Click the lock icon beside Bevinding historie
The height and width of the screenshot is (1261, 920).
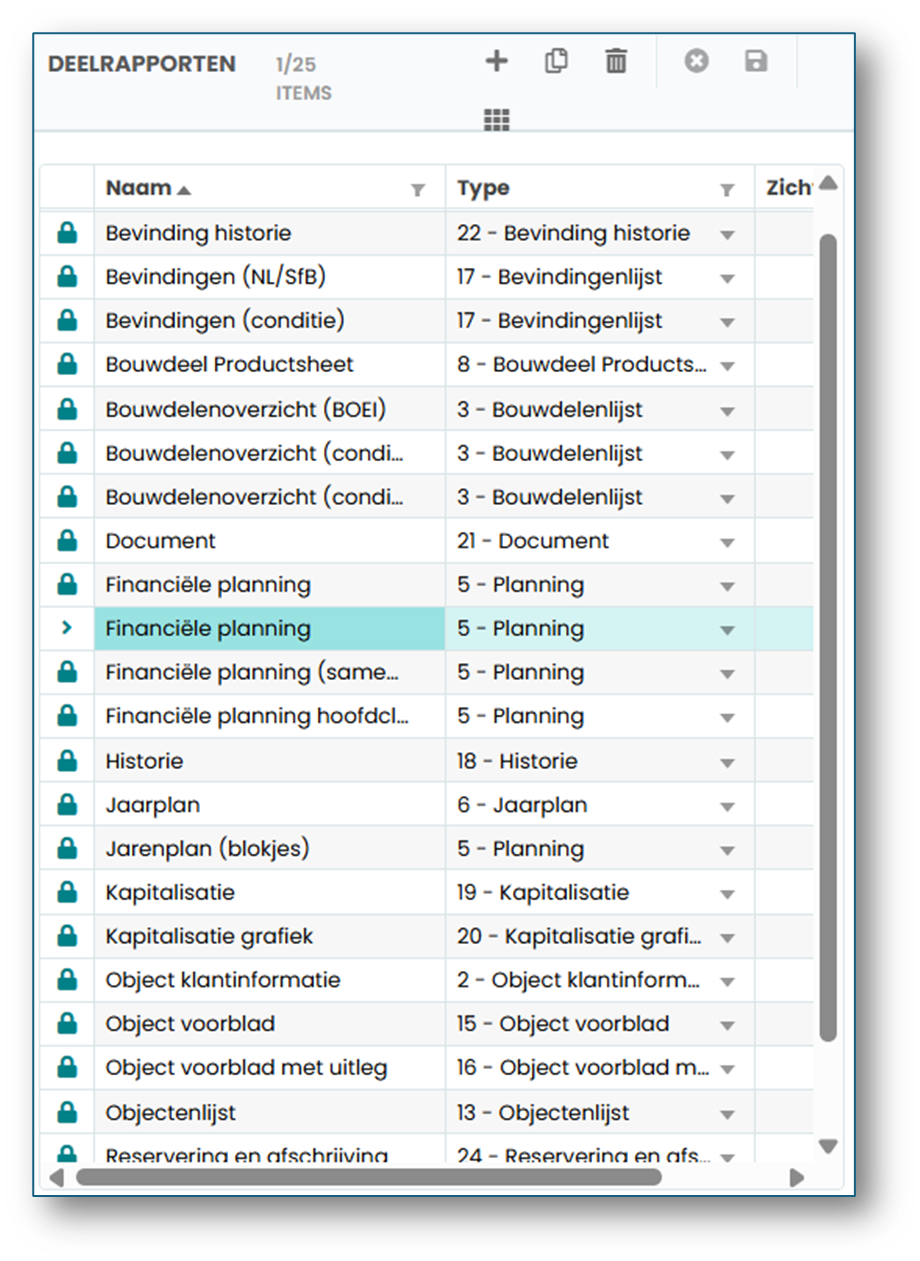click(x=67, y=234)
